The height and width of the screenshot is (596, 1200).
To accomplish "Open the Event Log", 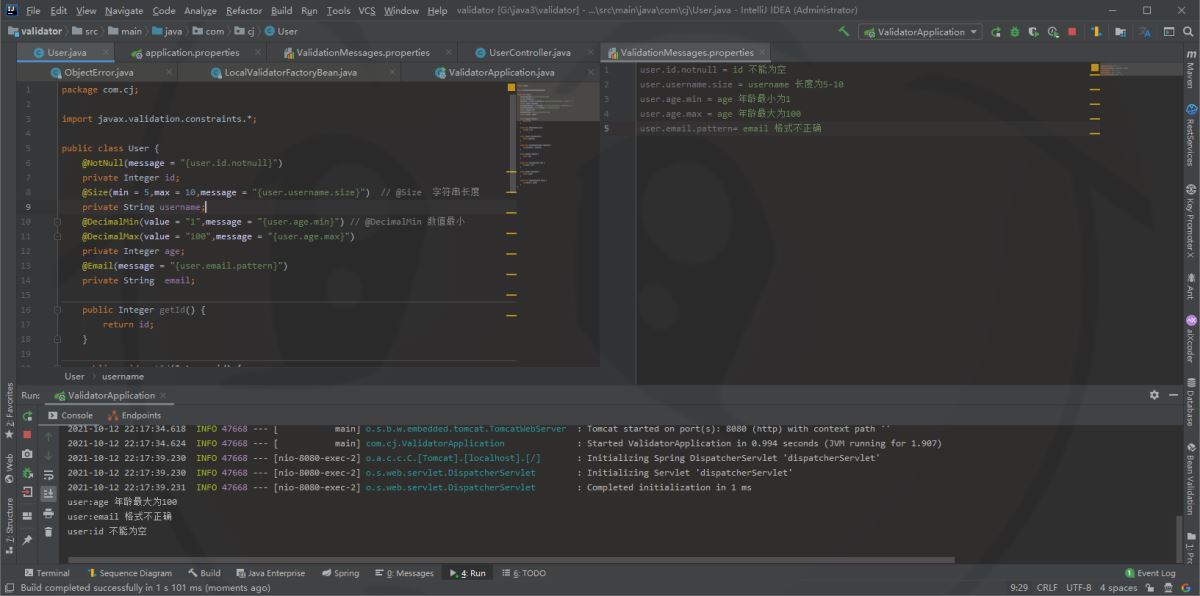I will click(x=1150, y=573).
